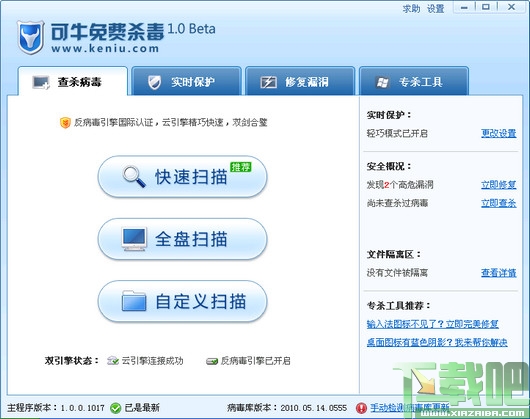Image resolution: width=530 pixels, height=419 pixels.
Task: Click the monitor icon on 全盘扫描
Action: pos(134,239)
